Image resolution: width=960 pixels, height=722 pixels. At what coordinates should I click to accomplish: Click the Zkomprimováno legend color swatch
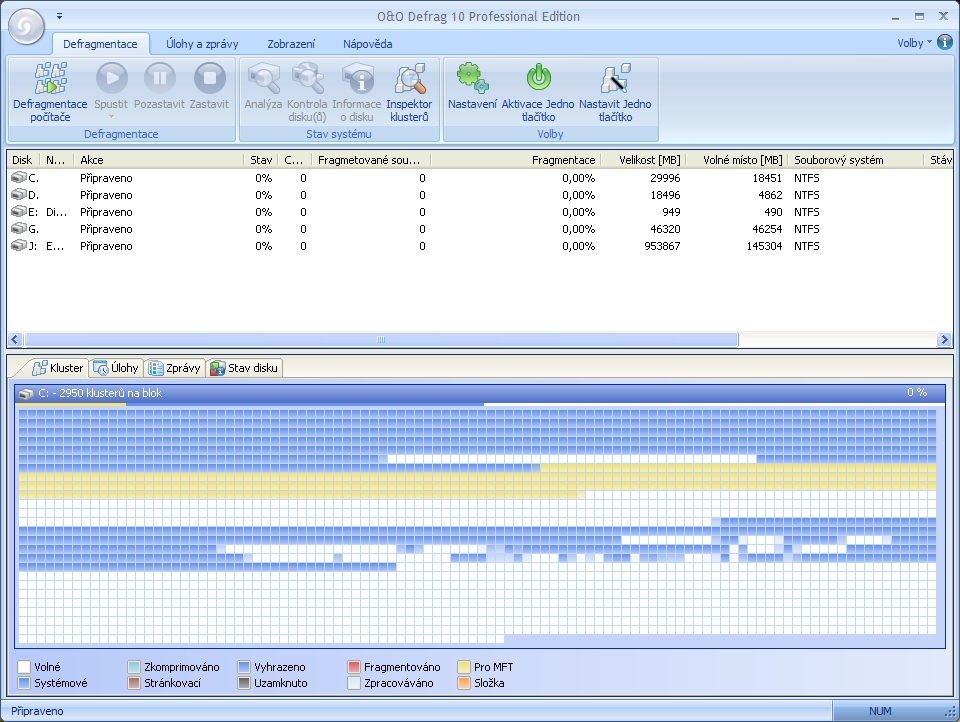[133, 667]
